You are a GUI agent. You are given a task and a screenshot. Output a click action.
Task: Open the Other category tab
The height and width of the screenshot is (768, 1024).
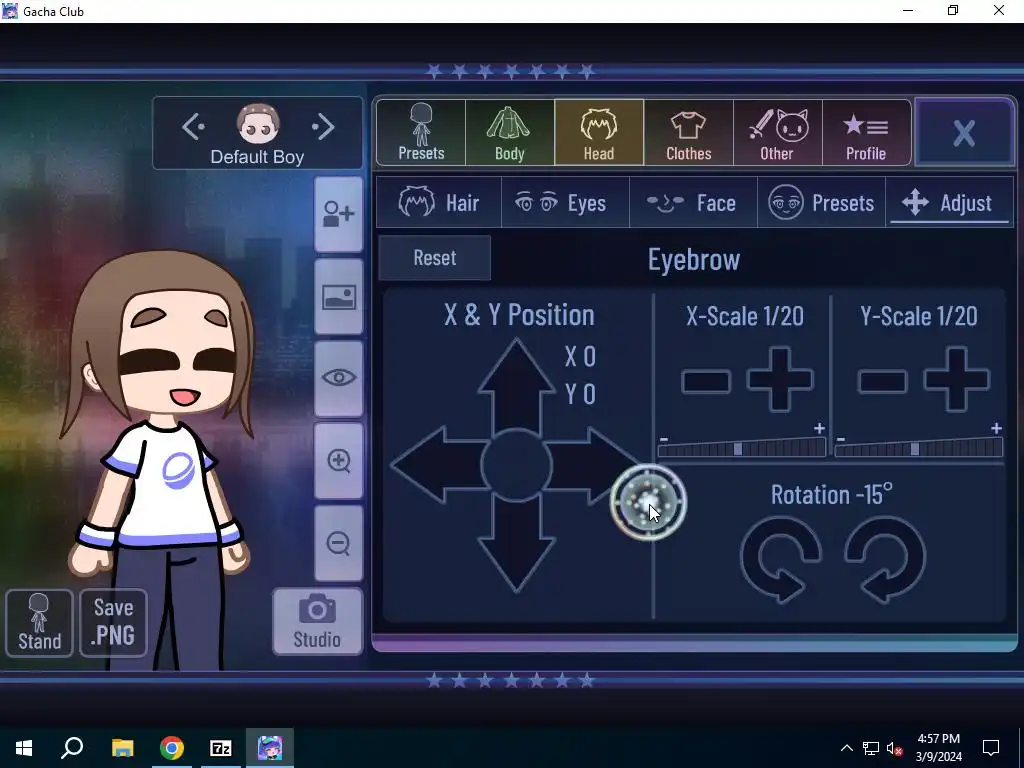point(777,133)
